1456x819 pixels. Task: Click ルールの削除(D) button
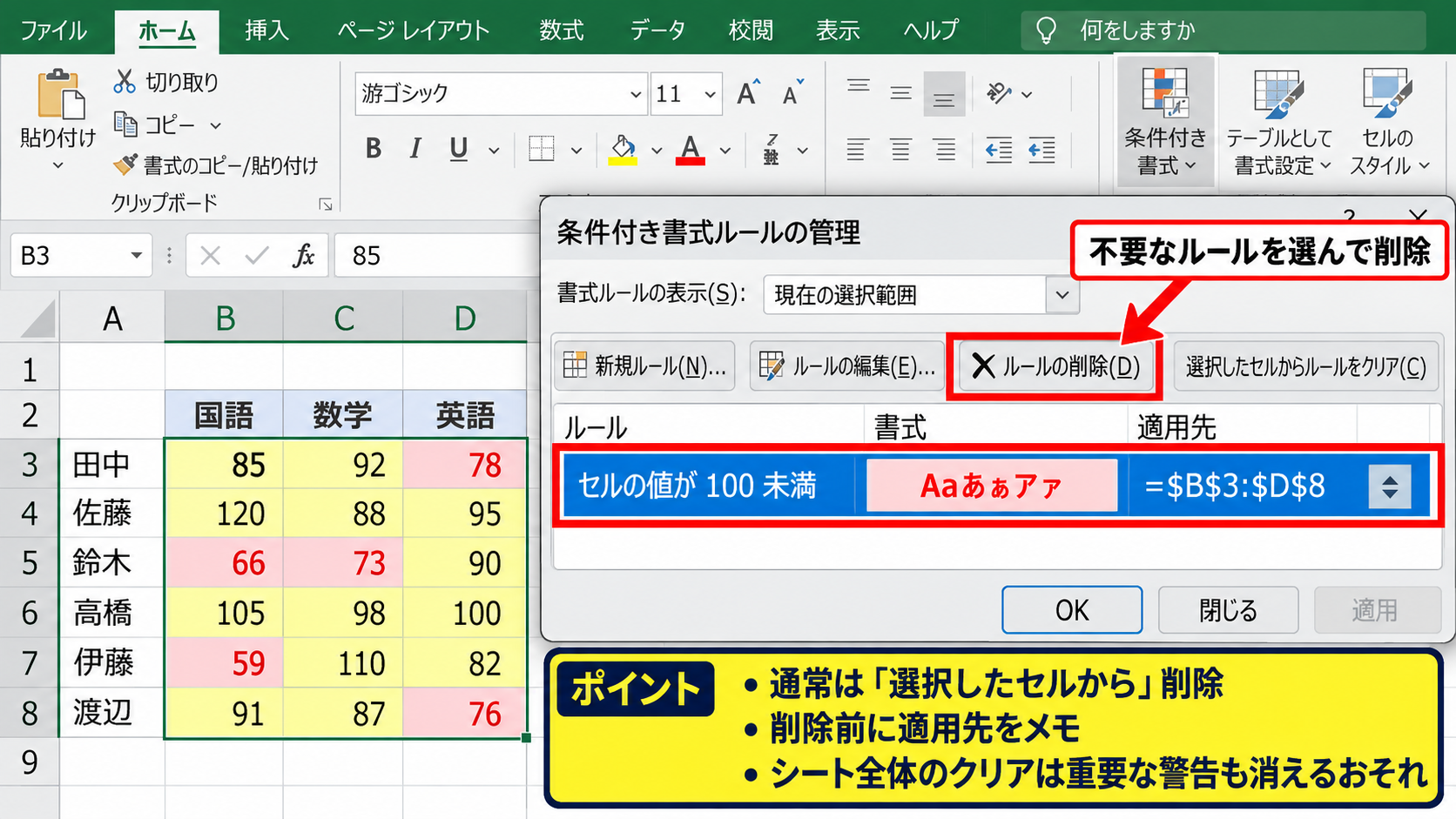tap(1056, 366)
